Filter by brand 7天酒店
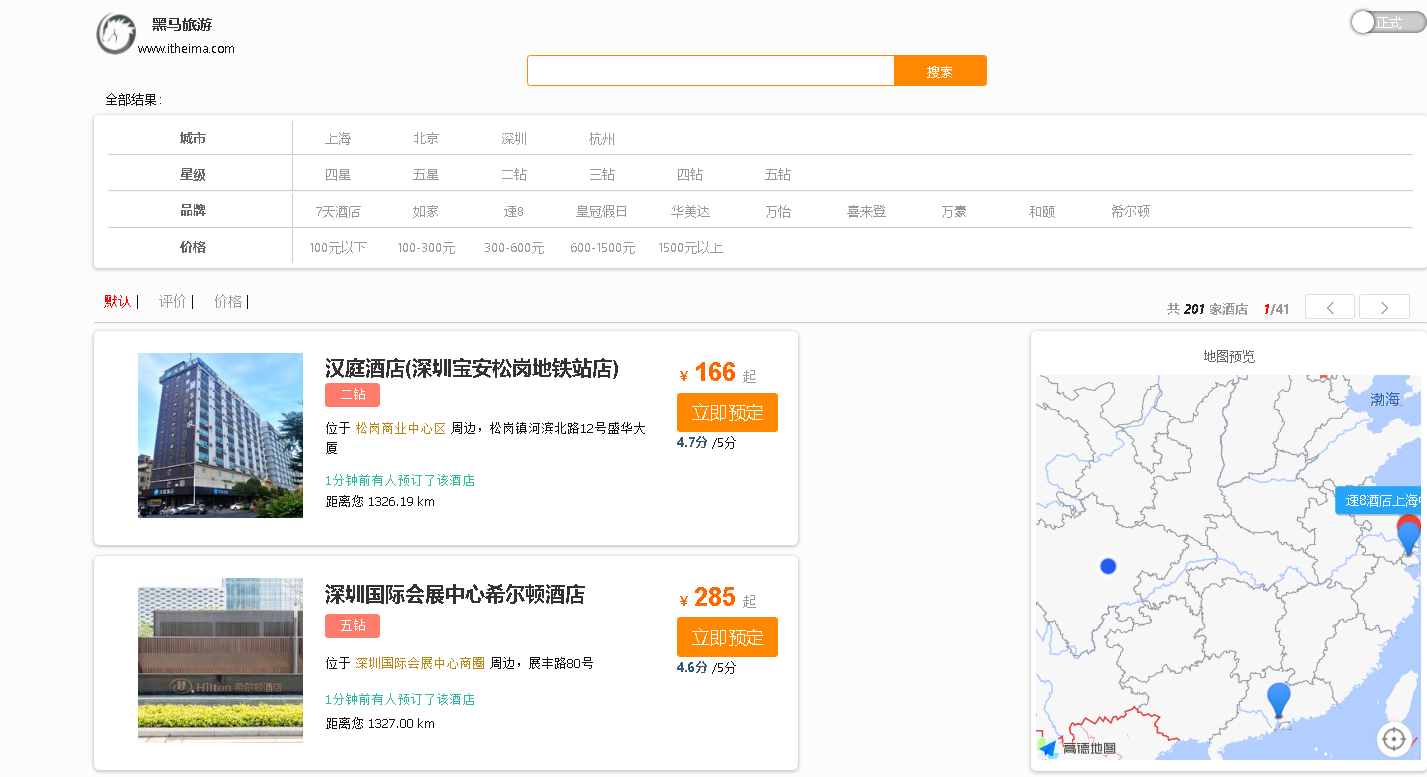The width and height of the screenshot is (1427, 777). pos(338,212)
